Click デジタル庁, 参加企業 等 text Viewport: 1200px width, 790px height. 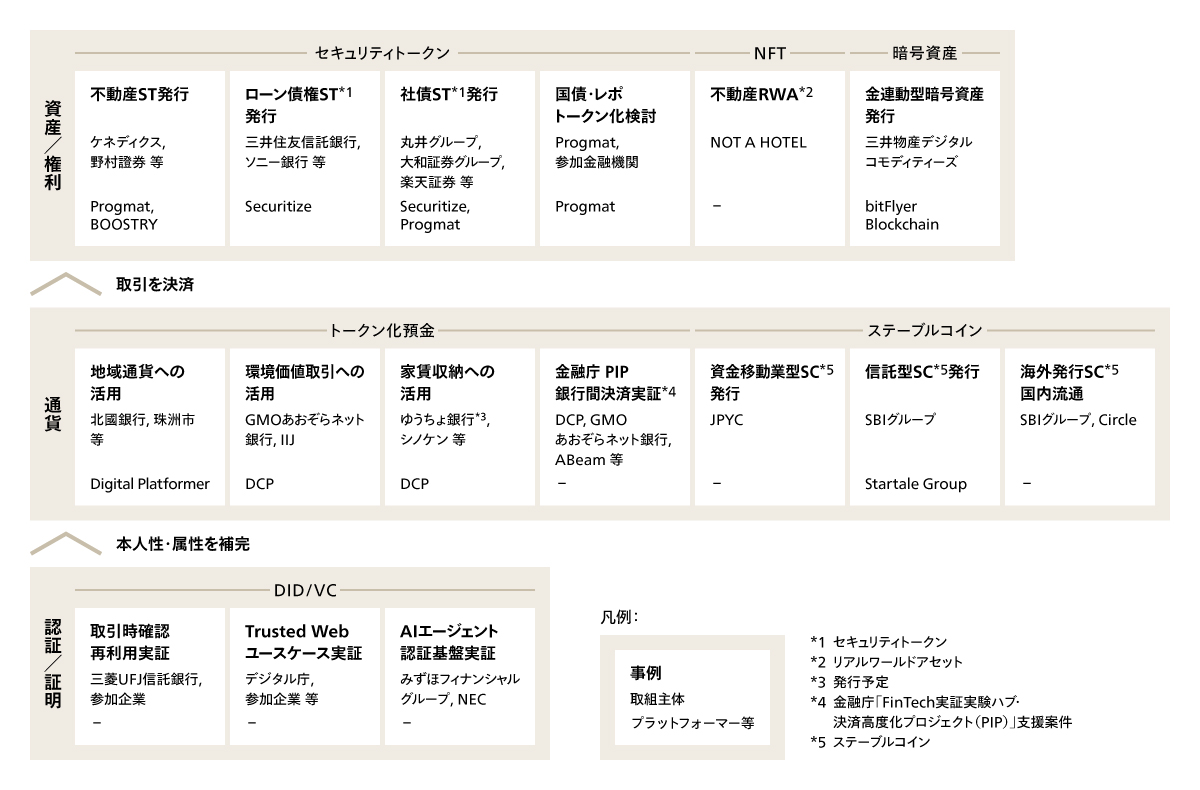point(282,689)
